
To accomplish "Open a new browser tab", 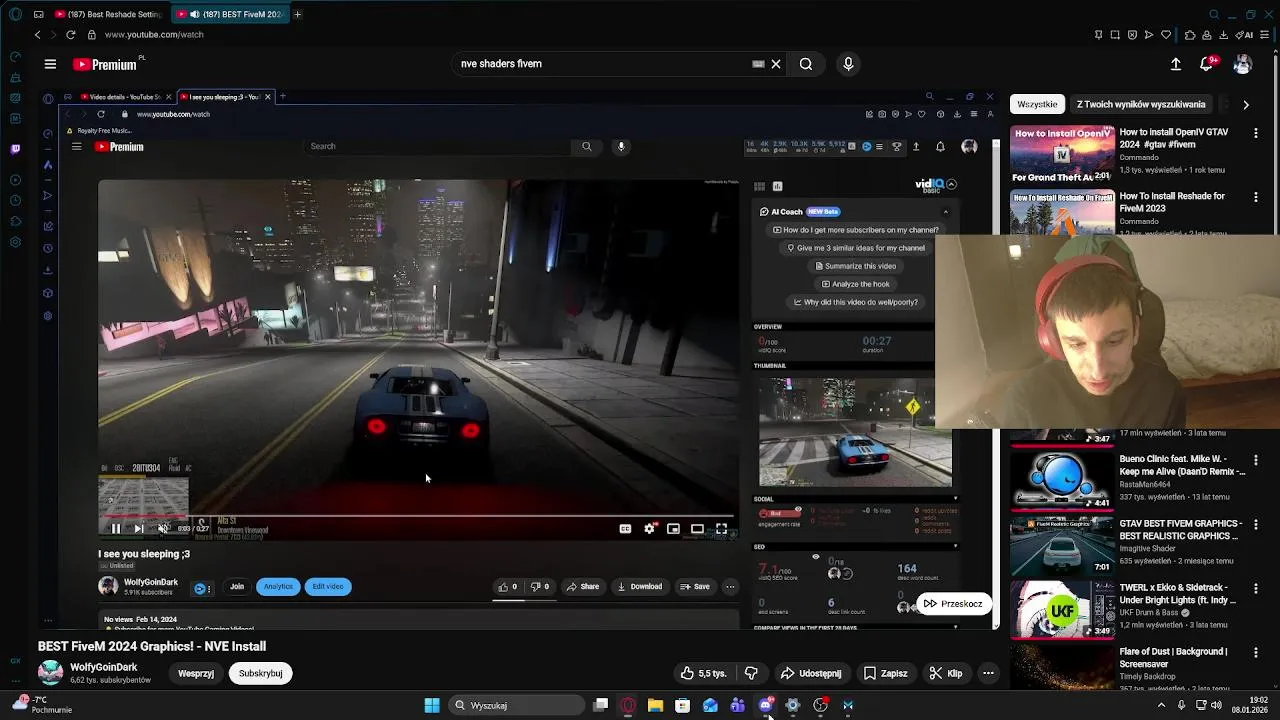I will point(297,14).
